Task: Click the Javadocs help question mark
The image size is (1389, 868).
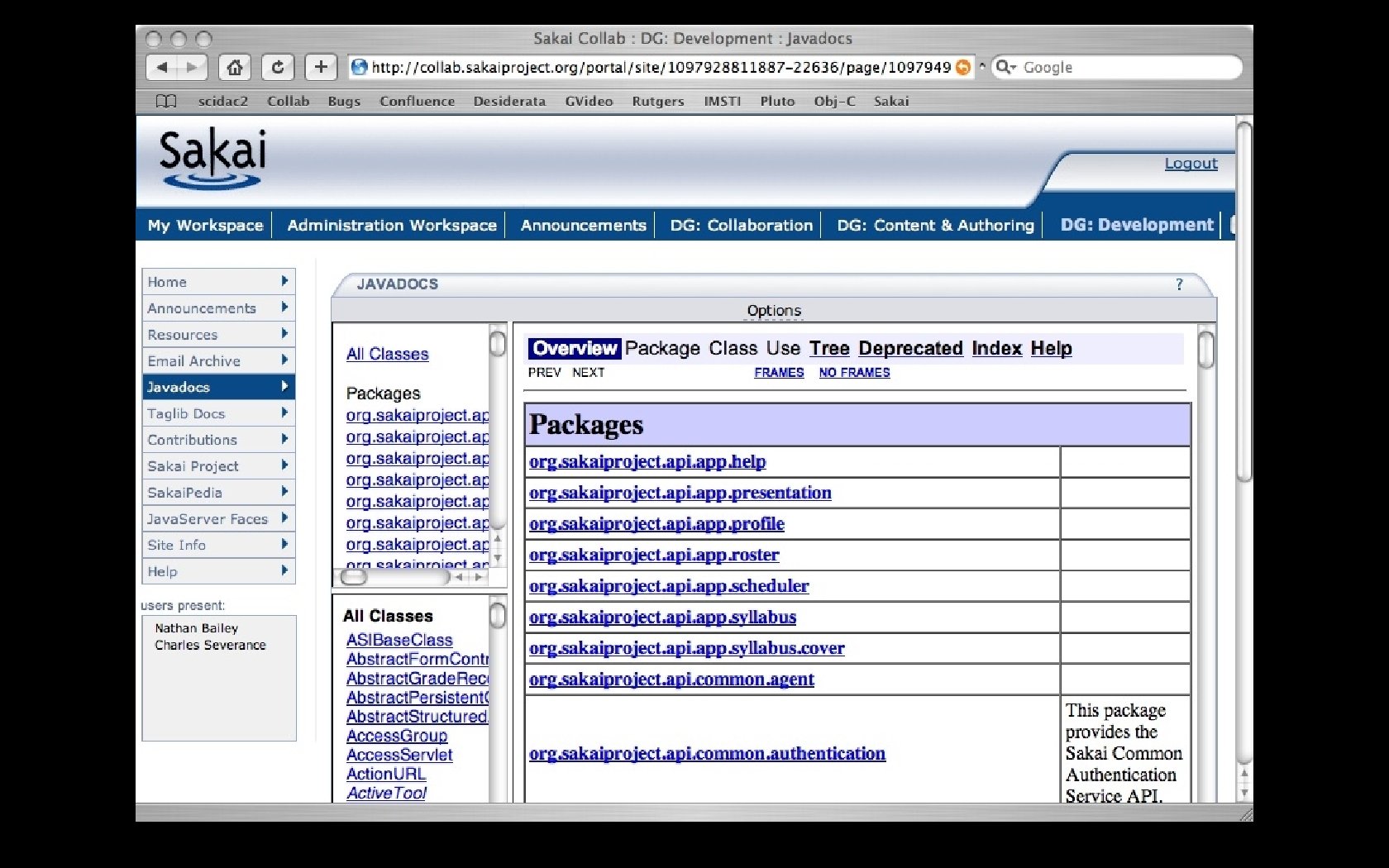Action: click(x=1179, y=284)
